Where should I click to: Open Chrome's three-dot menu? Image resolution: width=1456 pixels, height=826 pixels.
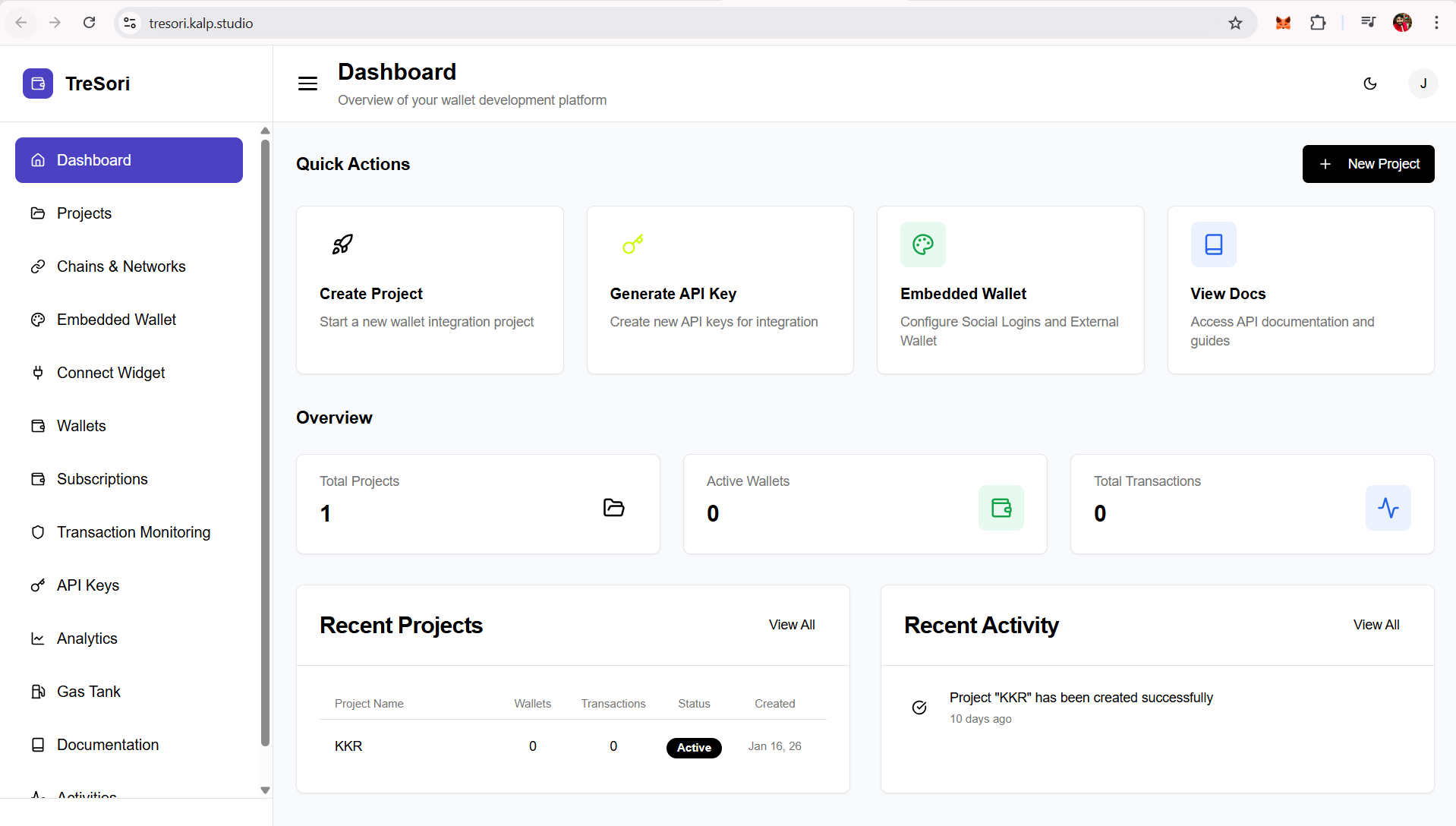click(x=1436, y=23)
